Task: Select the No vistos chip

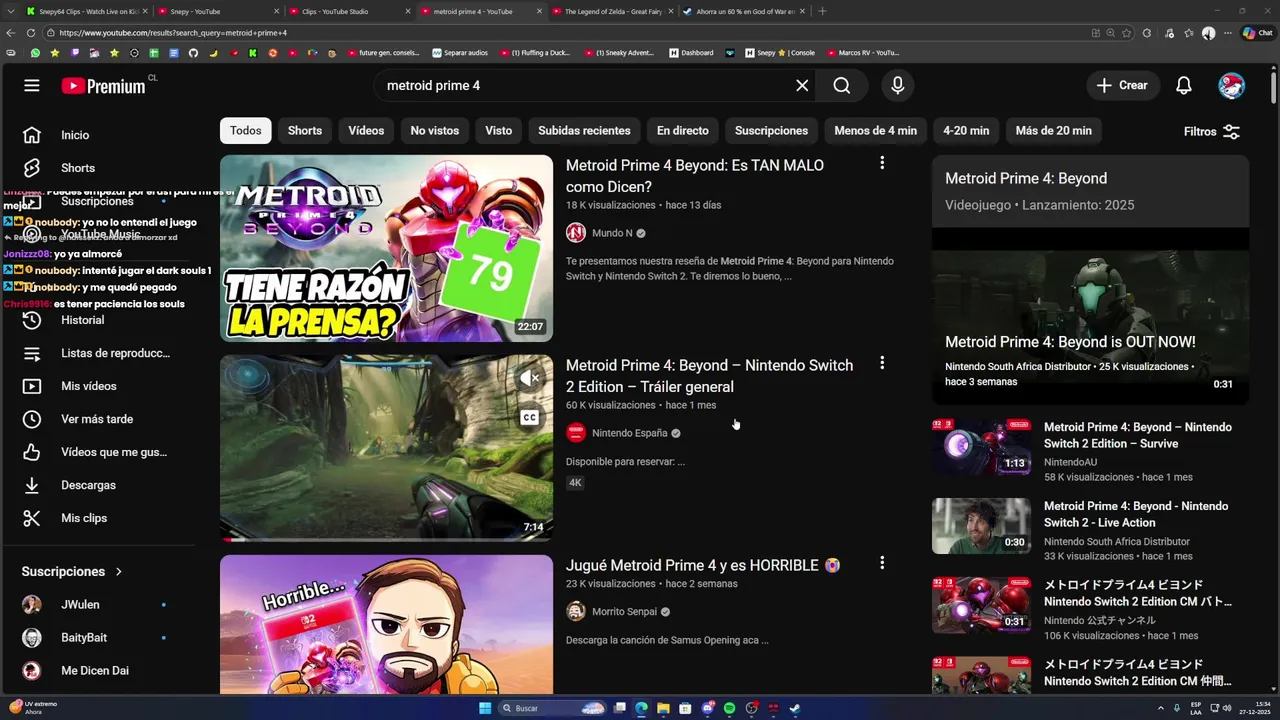Action: click(x=435, y=131)
